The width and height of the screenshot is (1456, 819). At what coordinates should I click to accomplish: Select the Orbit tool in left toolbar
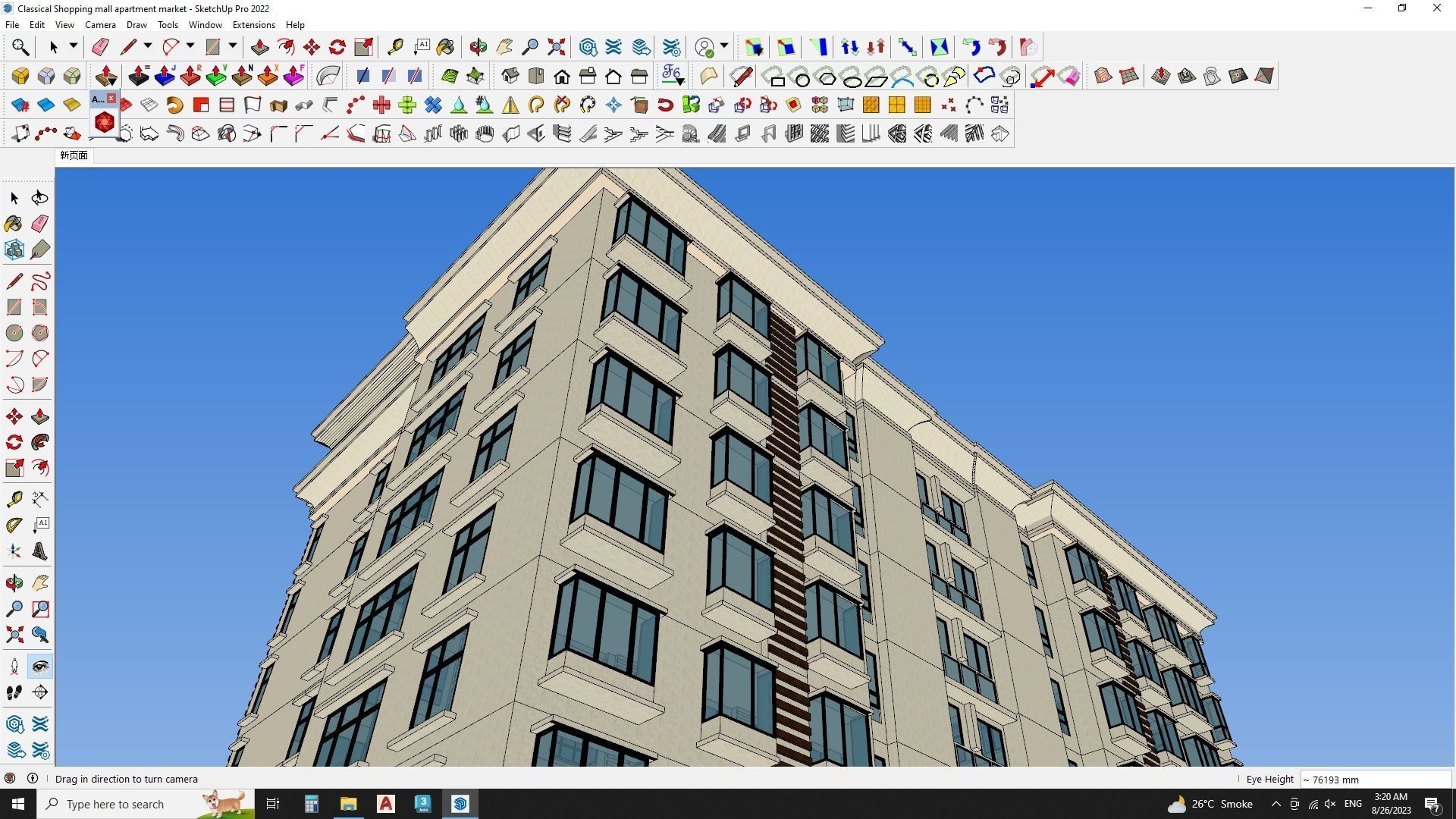(14, 583)
